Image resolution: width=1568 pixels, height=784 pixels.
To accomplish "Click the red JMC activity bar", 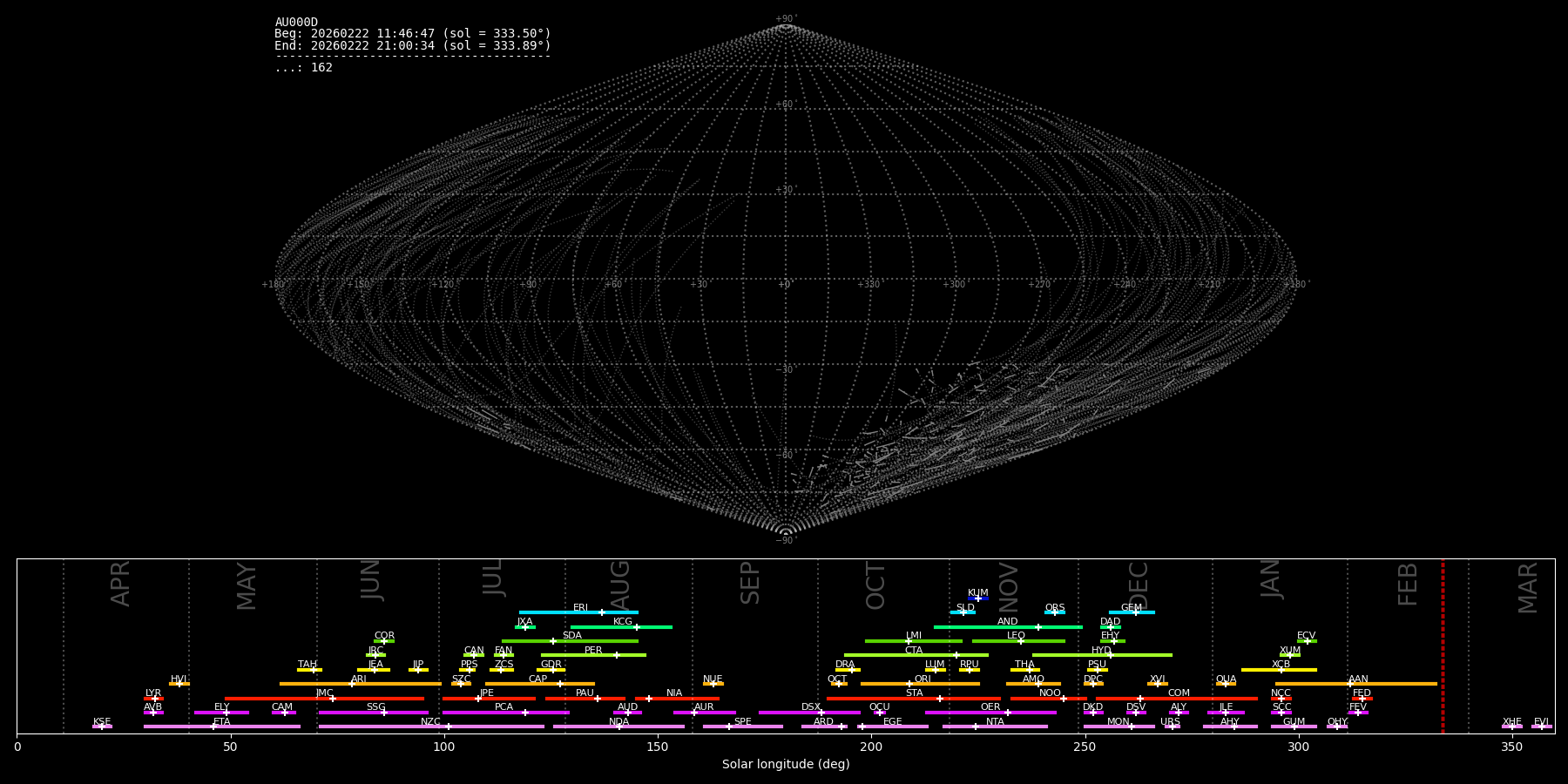I will click(325, 699).
